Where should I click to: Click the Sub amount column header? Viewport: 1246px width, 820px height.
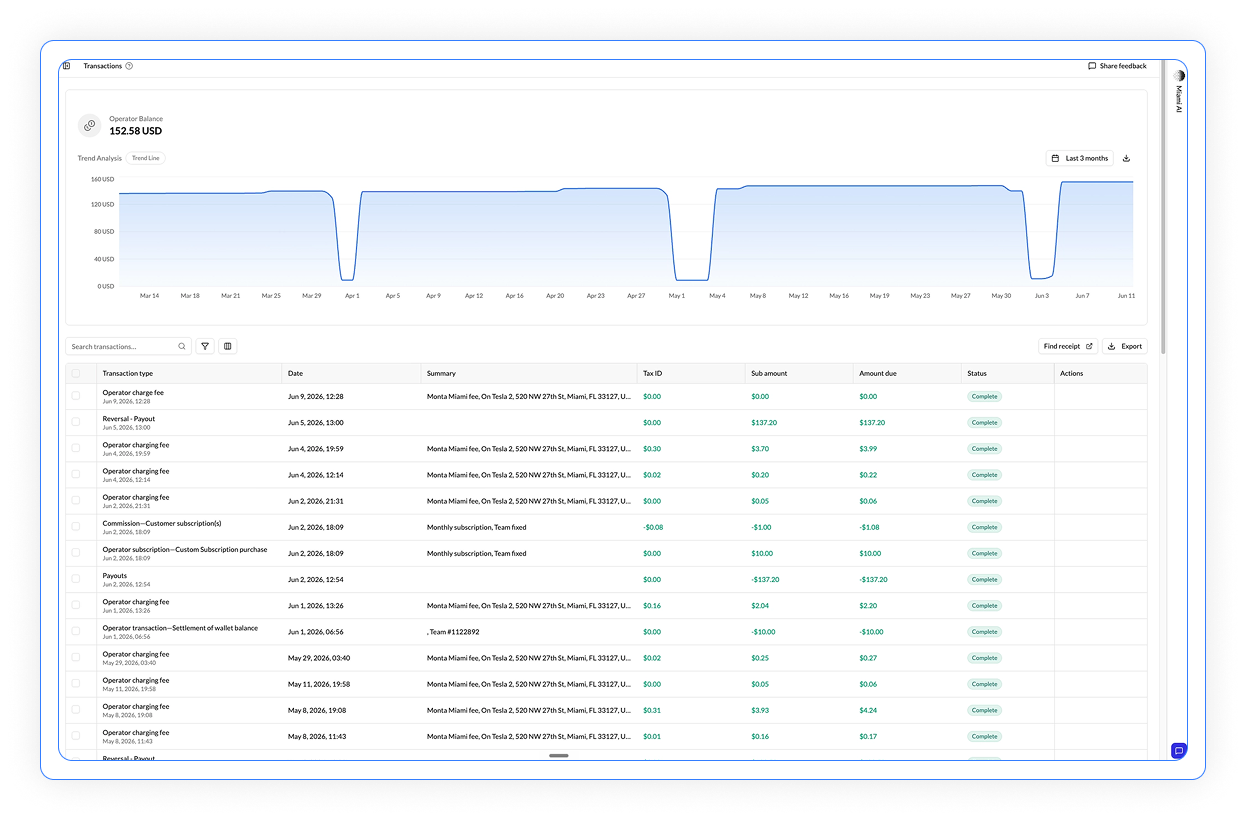pos(769,373)
